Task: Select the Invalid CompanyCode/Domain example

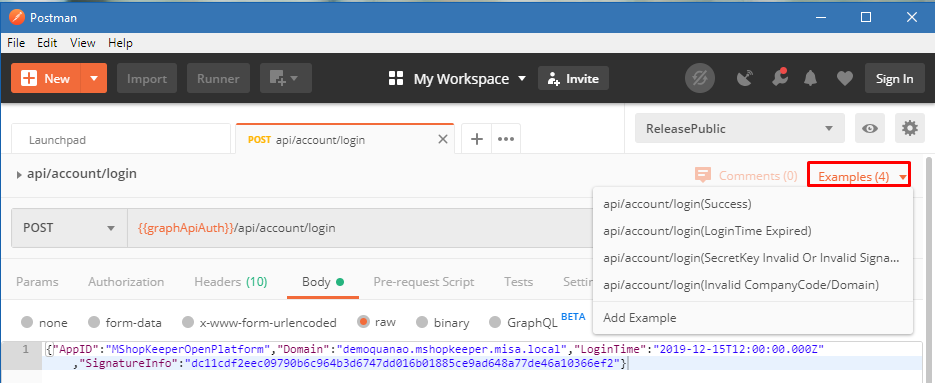Action: tap(753, 285)
